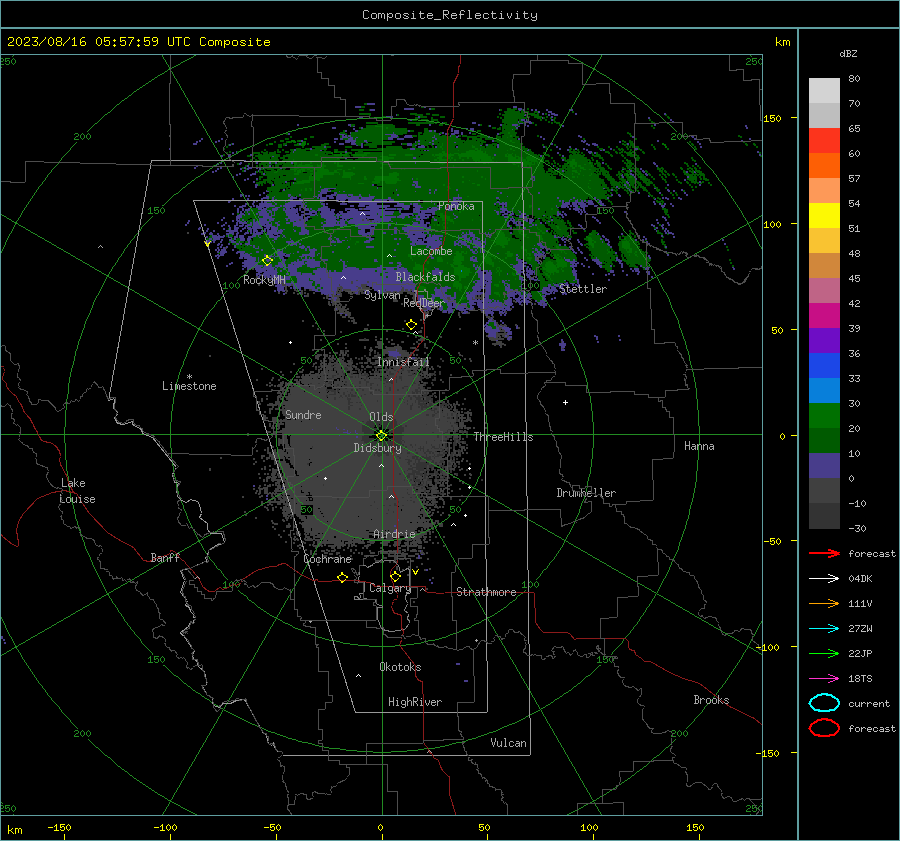Click the RockyMH label

click(264, 280)
